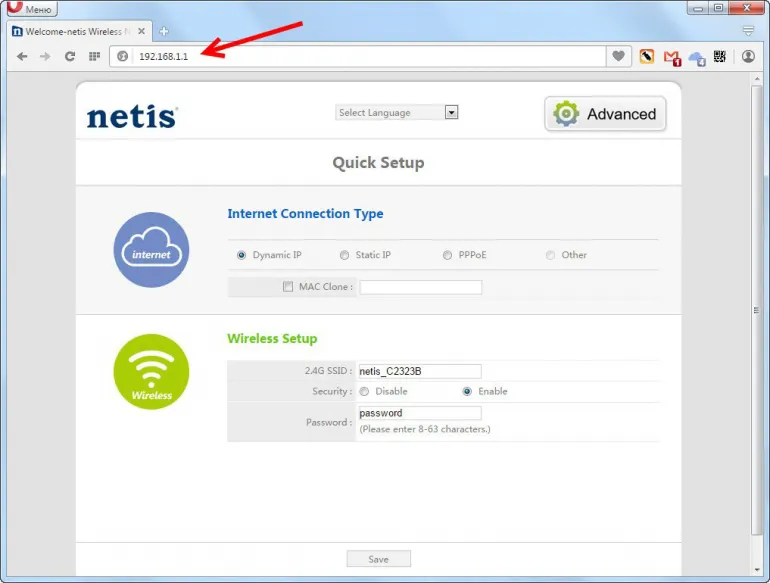770x583 pixels.
Task: Open the Speed Dial grid icon
Action: point(95,57)
